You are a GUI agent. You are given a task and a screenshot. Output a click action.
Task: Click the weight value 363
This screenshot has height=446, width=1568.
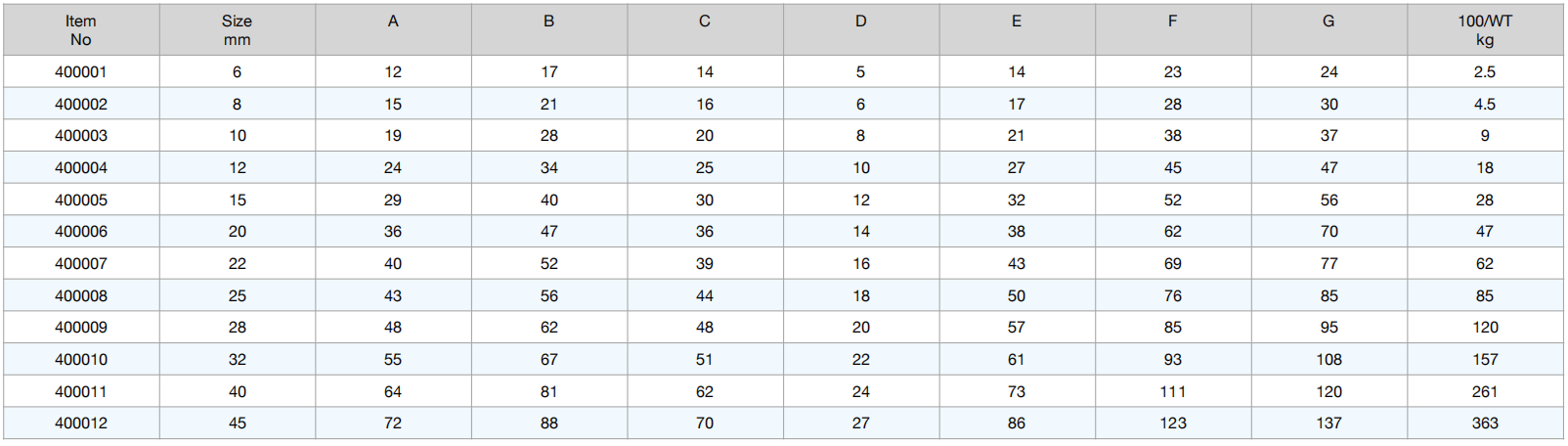[1485, 424]
